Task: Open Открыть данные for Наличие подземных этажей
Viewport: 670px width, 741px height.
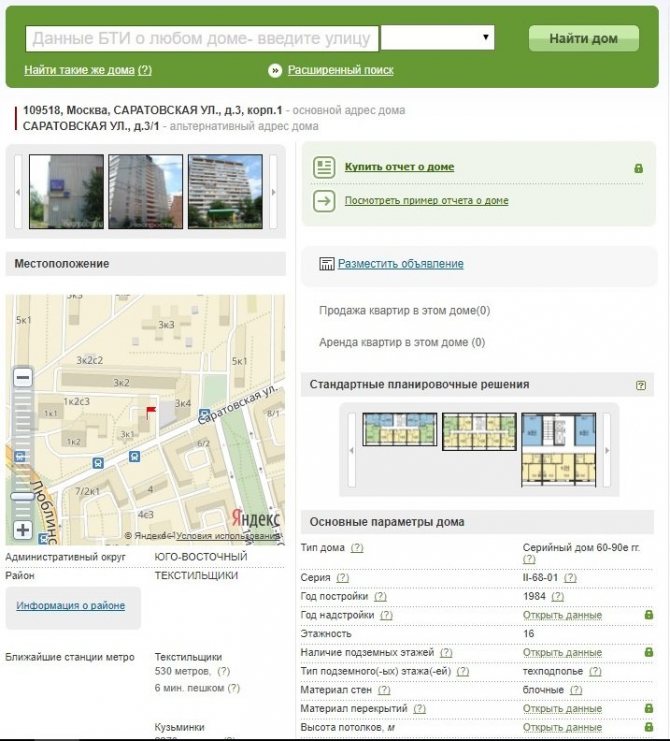Action: (562, 653)
